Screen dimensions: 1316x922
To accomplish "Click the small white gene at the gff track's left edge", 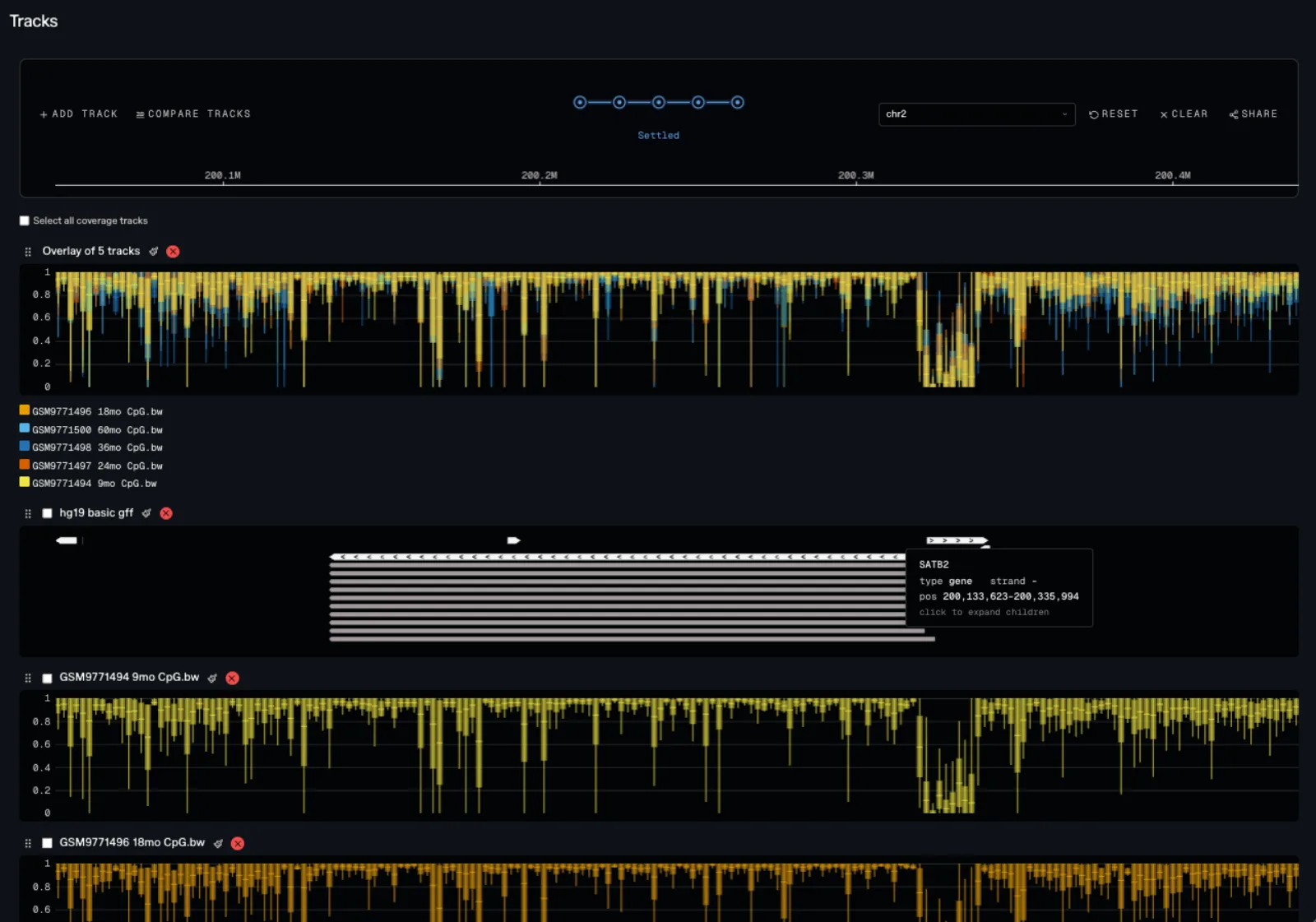I will (67, 540).
